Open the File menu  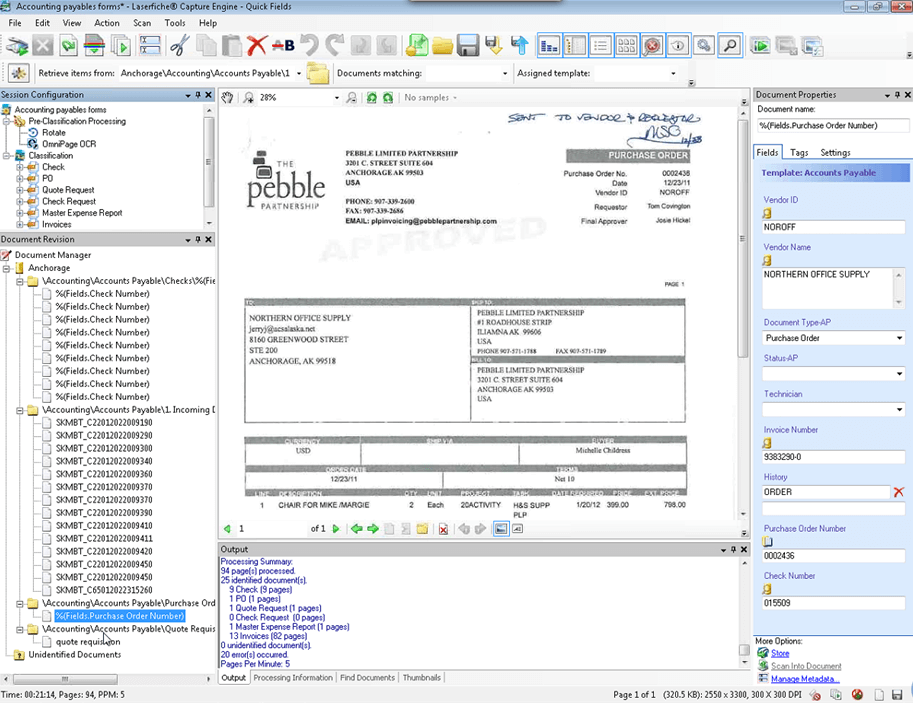tap(15, 23)
